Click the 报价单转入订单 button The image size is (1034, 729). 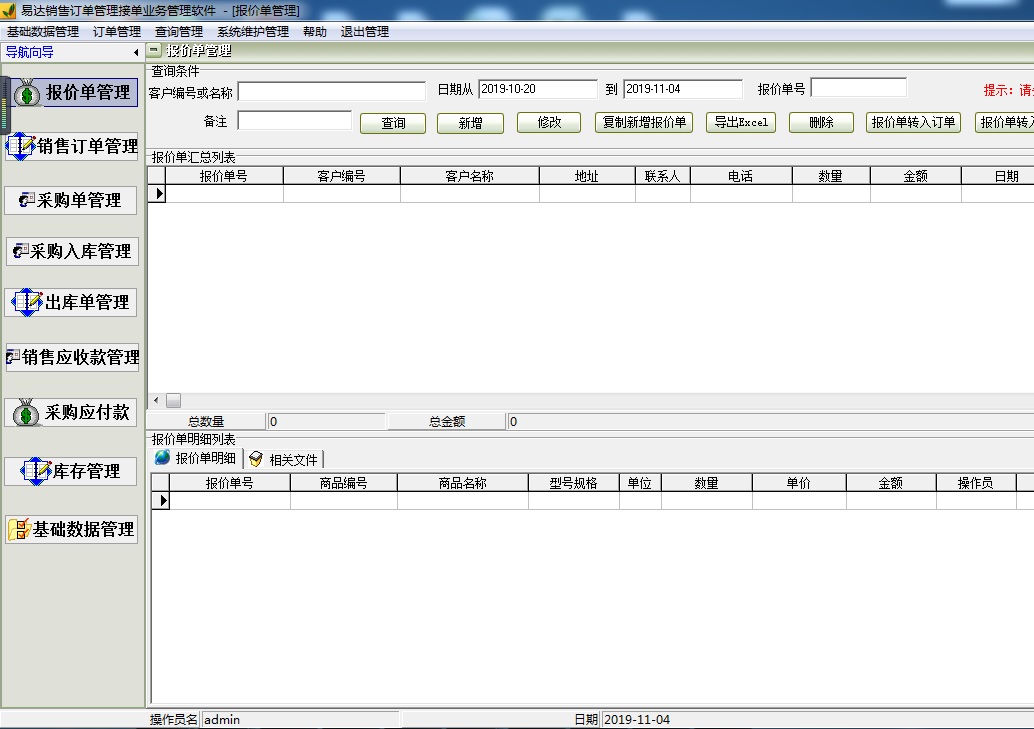[913, 123]
